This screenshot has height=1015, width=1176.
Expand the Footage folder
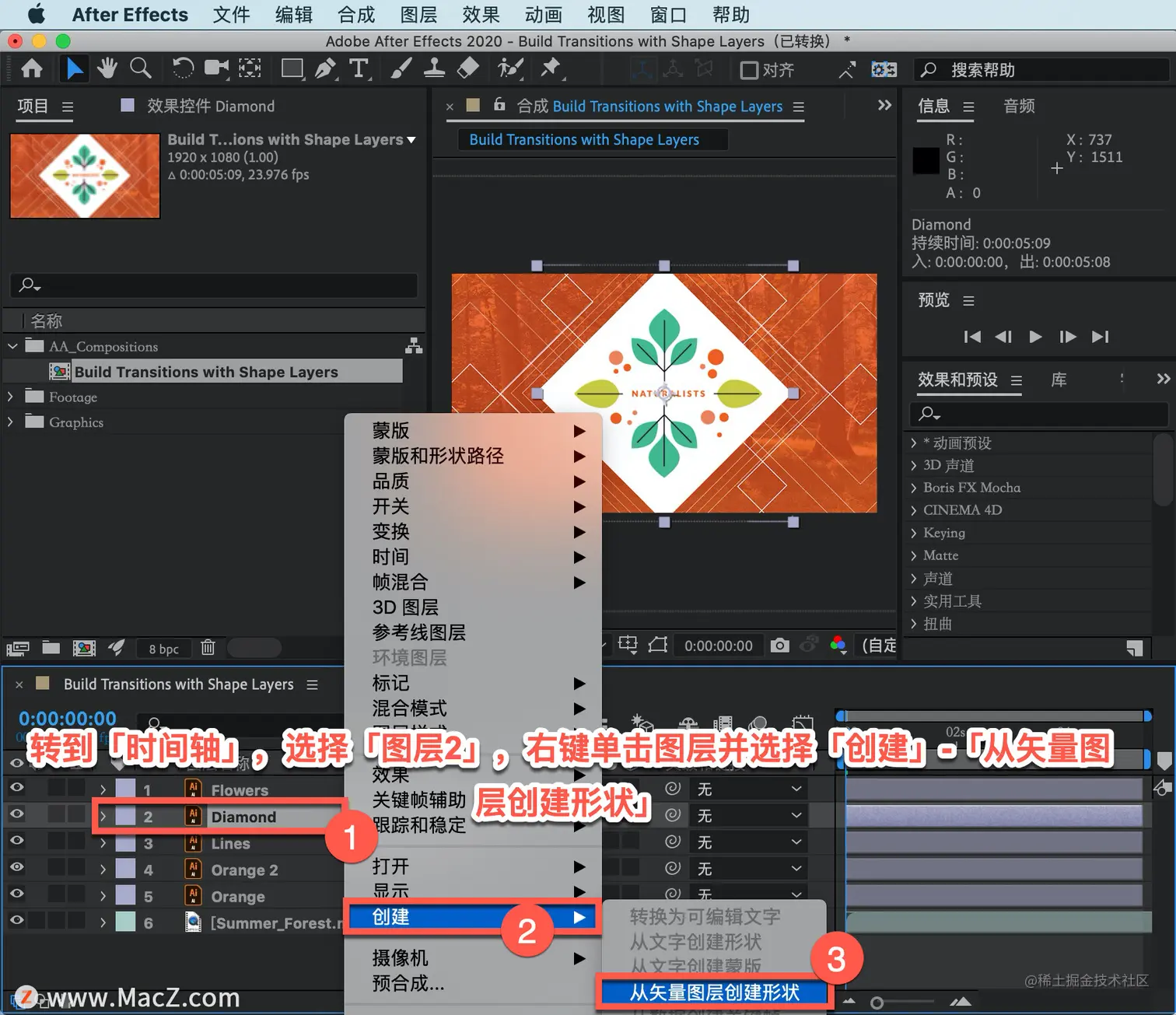pos(10,397)
